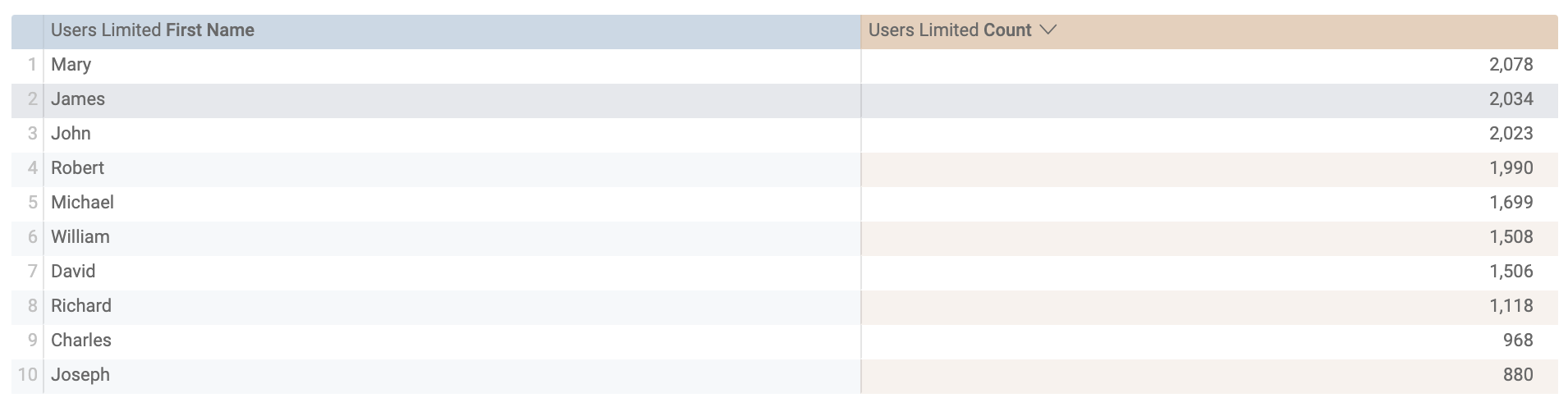Click the Charles first name cell
The width and height of the screenshot is (1568, 407).
[x=81, y=341]
